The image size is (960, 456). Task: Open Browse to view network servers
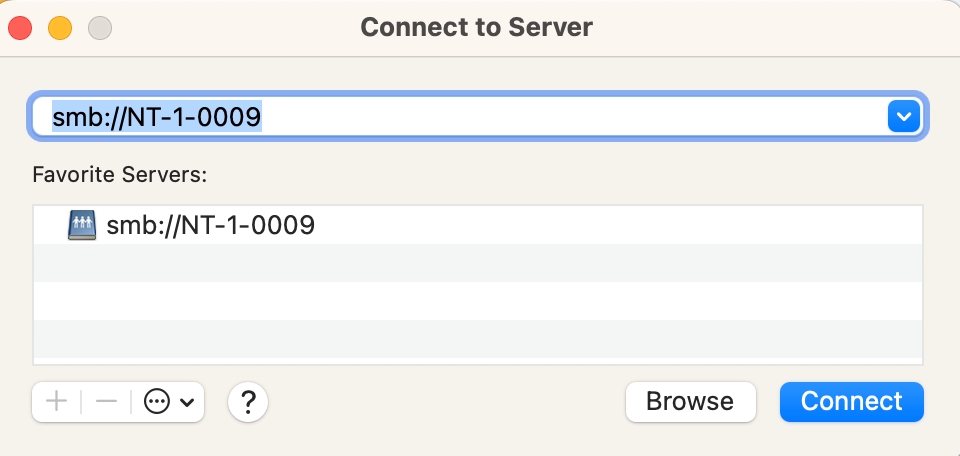689,402
